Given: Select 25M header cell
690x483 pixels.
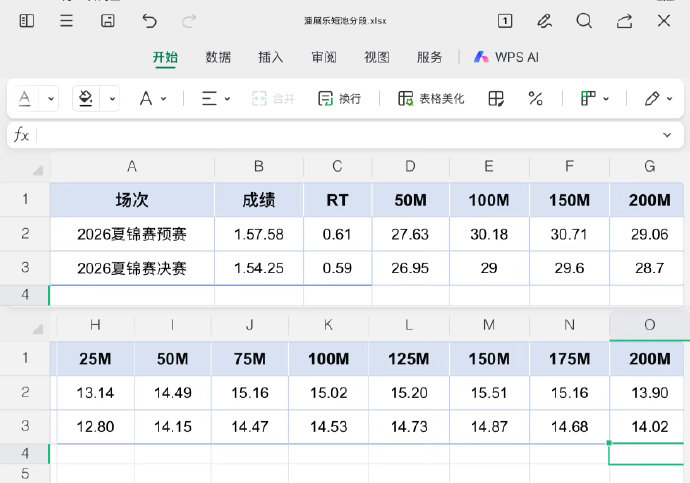Looking at the screenshot, I should coord(95,359).
